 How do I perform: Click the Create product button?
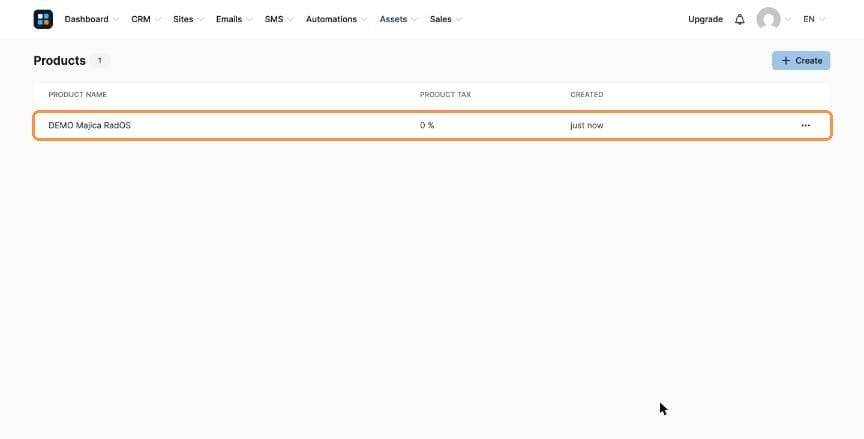click(801, 61)
